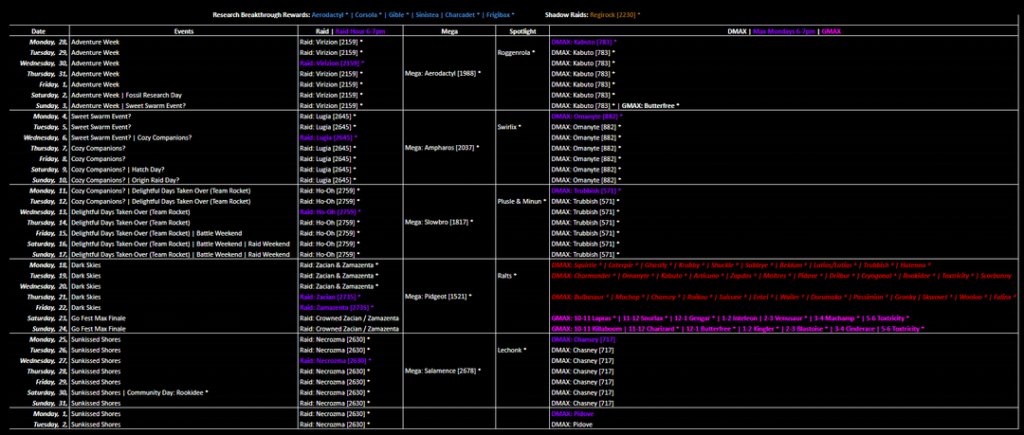This screenshot has width=1024, height=435.
Task: Click 'Mega: Slowbro [1817]' cell
Action: pos(439,222)
